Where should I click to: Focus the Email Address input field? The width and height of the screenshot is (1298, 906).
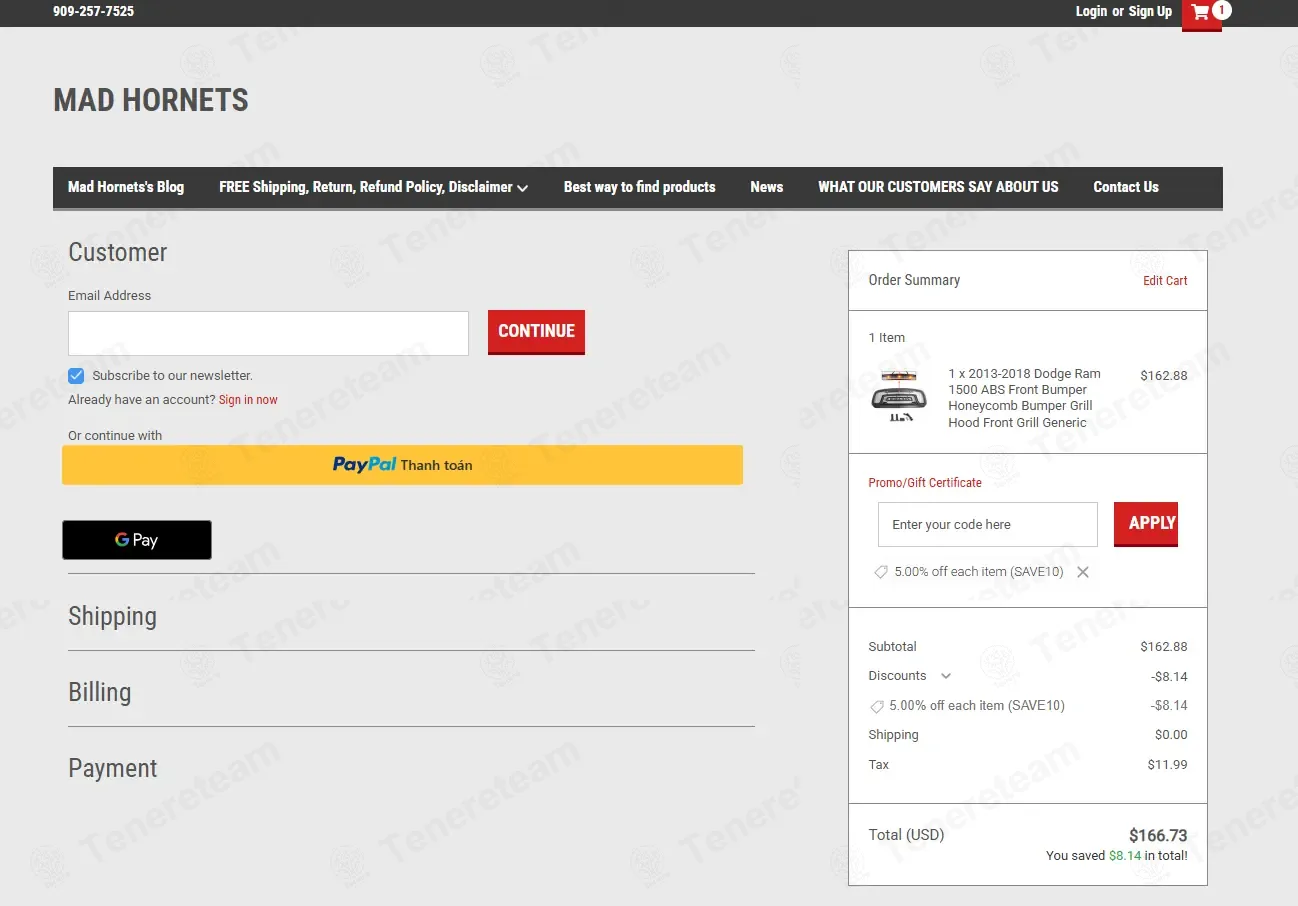(268, 333)
